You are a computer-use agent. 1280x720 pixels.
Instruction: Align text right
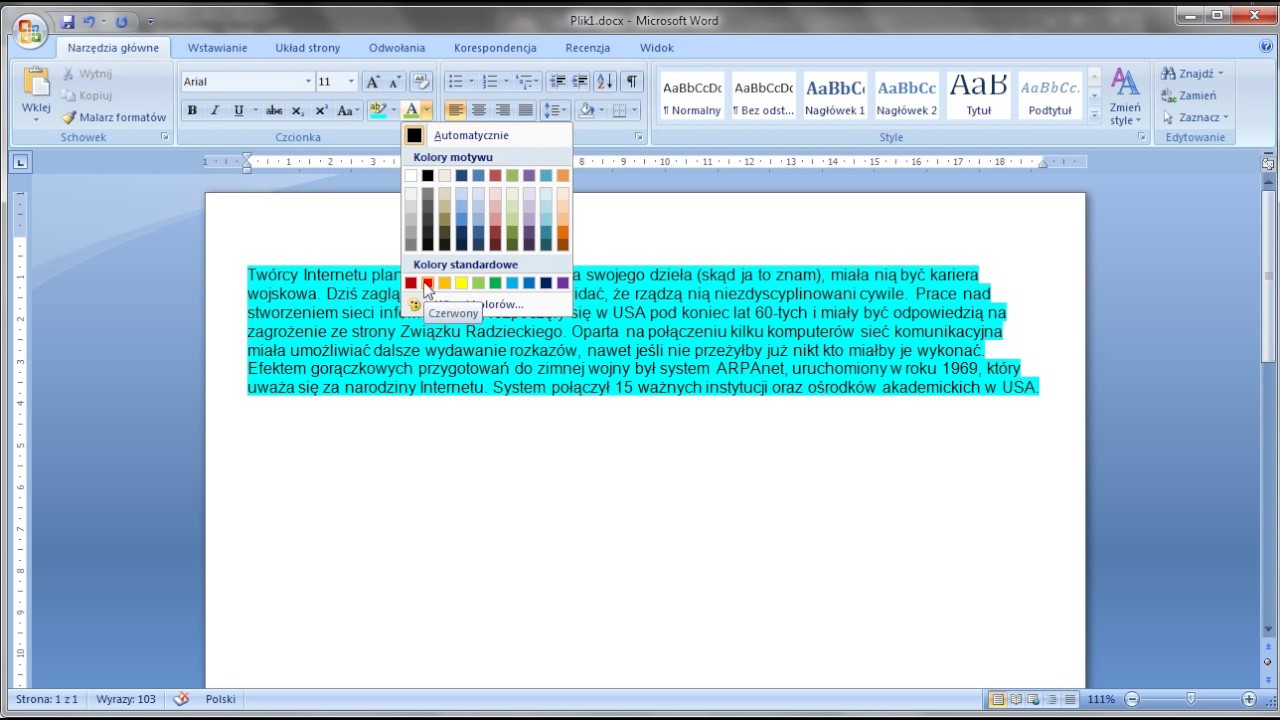tap(502, 110)
